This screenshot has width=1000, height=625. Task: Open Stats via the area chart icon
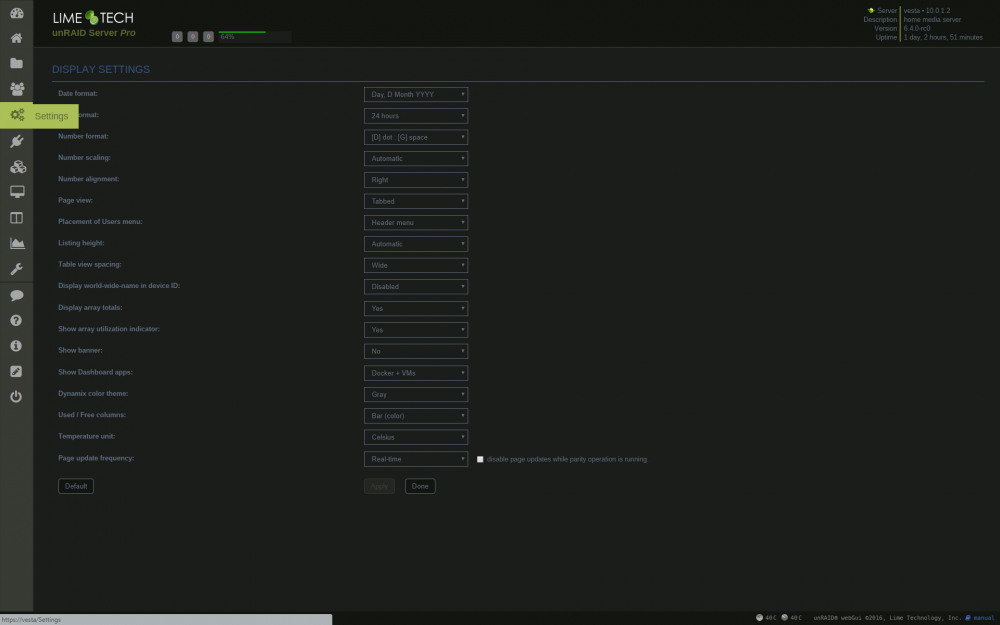point(17,243)
